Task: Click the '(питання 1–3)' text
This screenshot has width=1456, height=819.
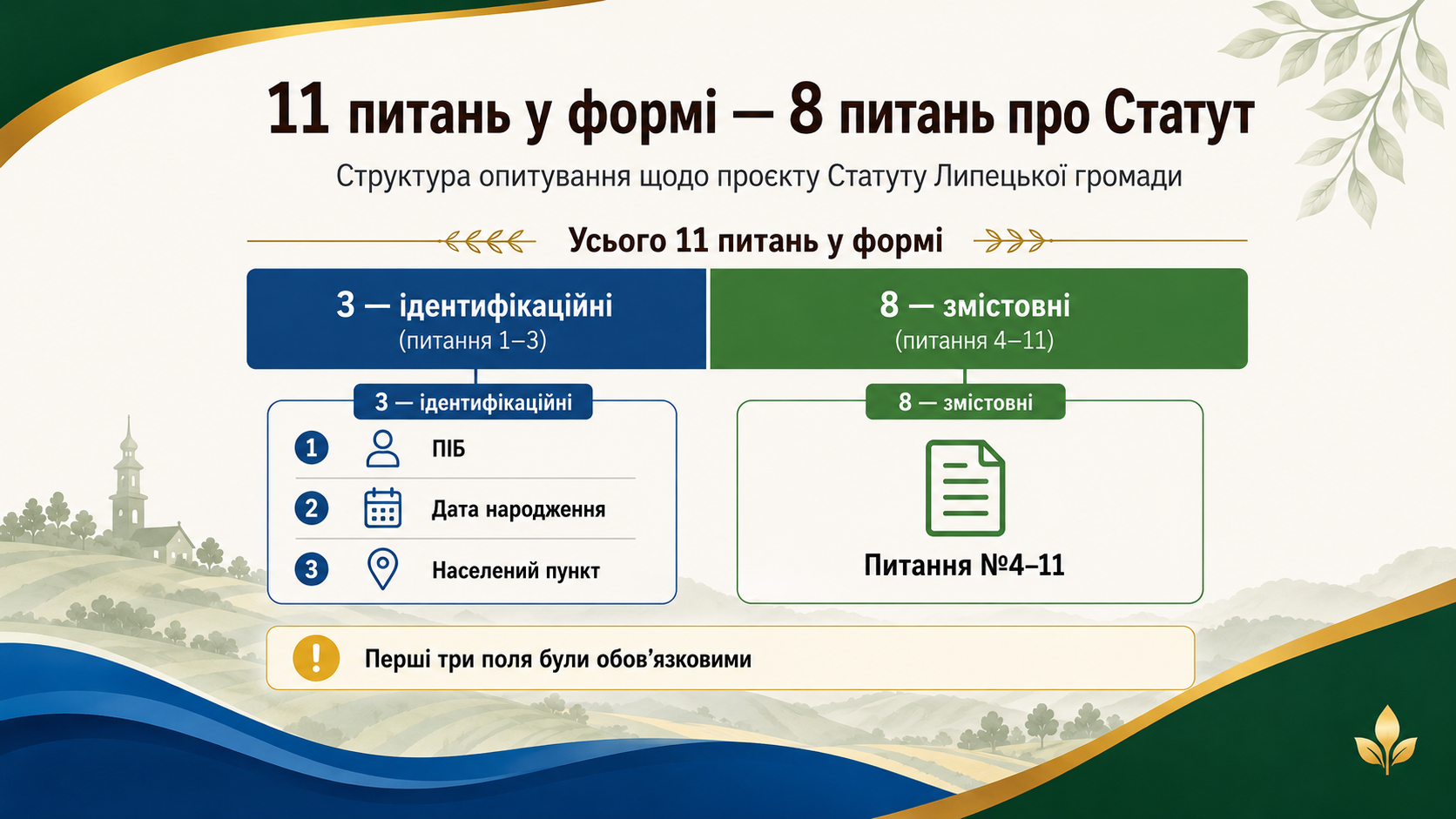Action: [473, 340]
